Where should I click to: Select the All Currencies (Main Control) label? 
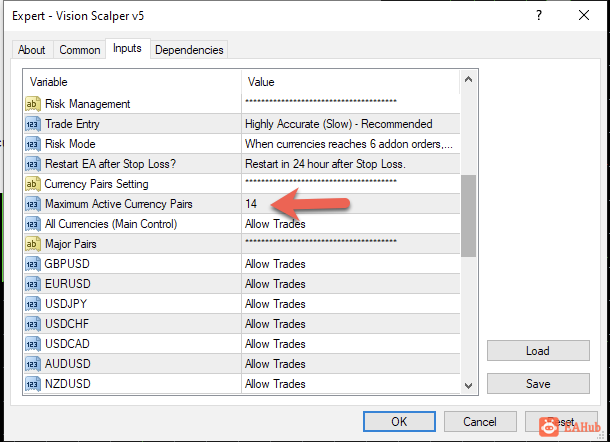coord(111,224)
